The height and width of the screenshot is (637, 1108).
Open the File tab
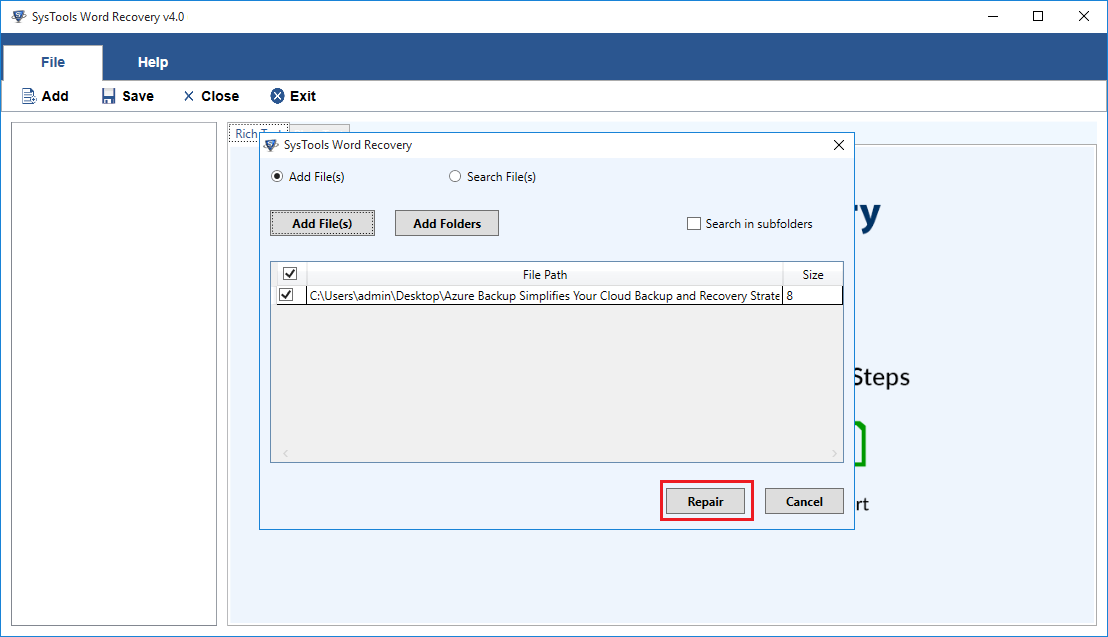(x=53, y=62)
